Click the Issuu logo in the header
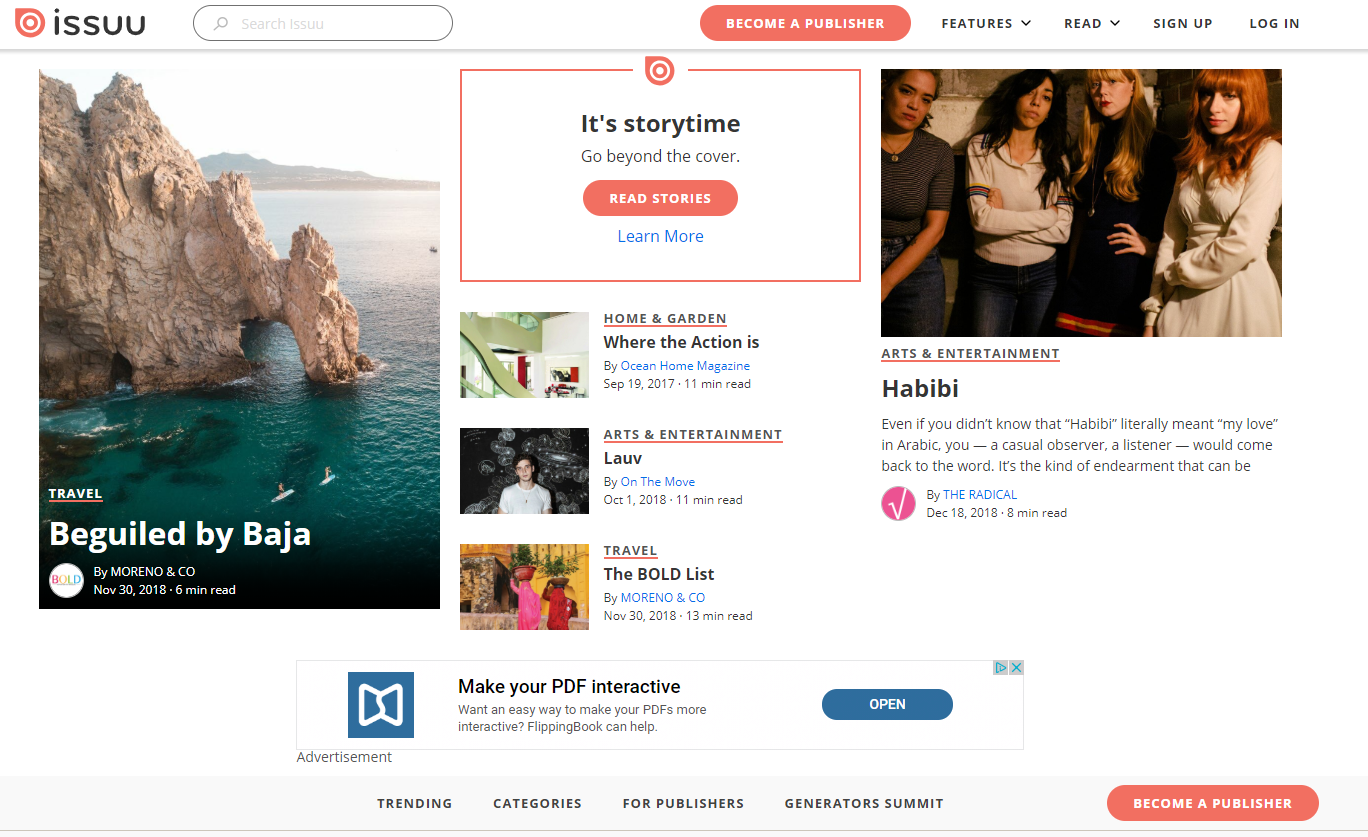The image size is (1368, 837). coord(80,22)
